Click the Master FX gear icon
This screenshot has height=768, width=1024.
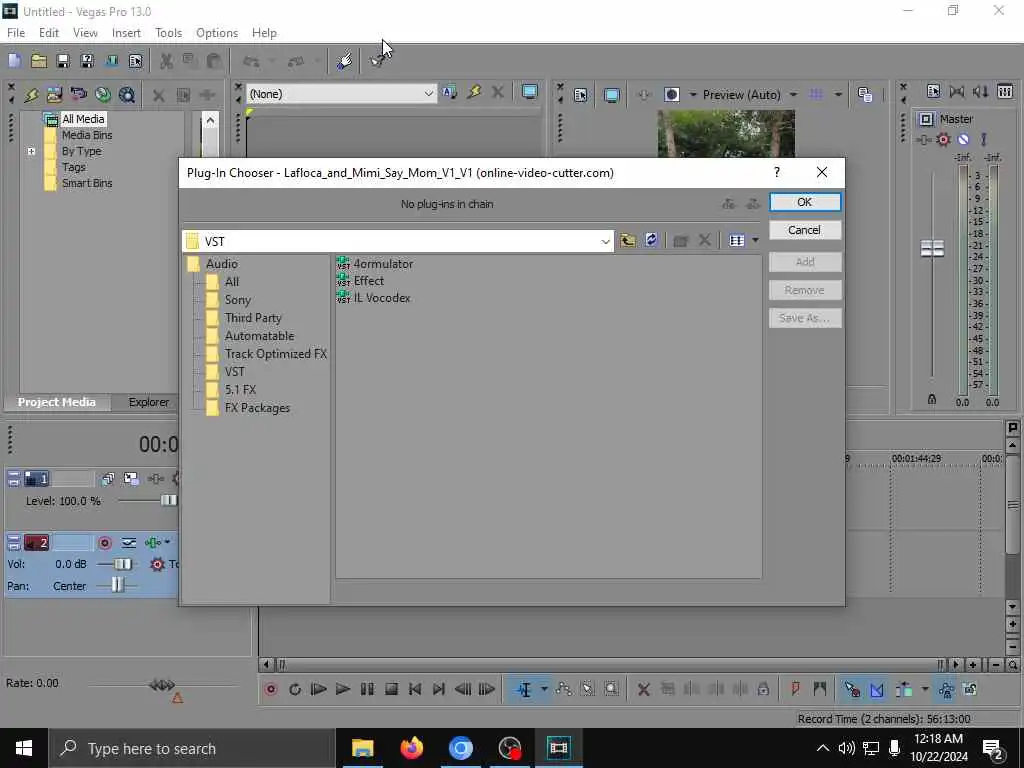(943, 139)
